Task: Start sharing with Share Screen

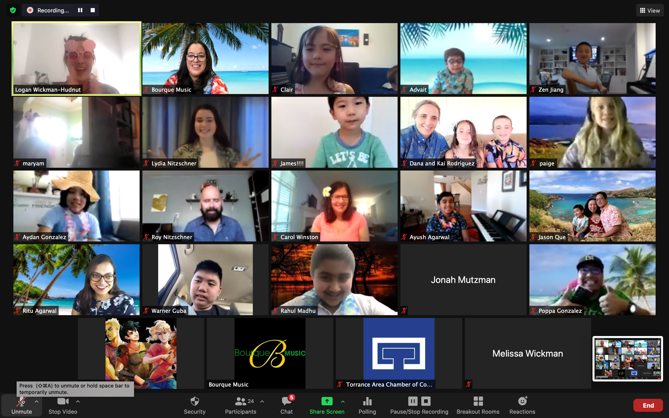Action: tap(326, 403)
